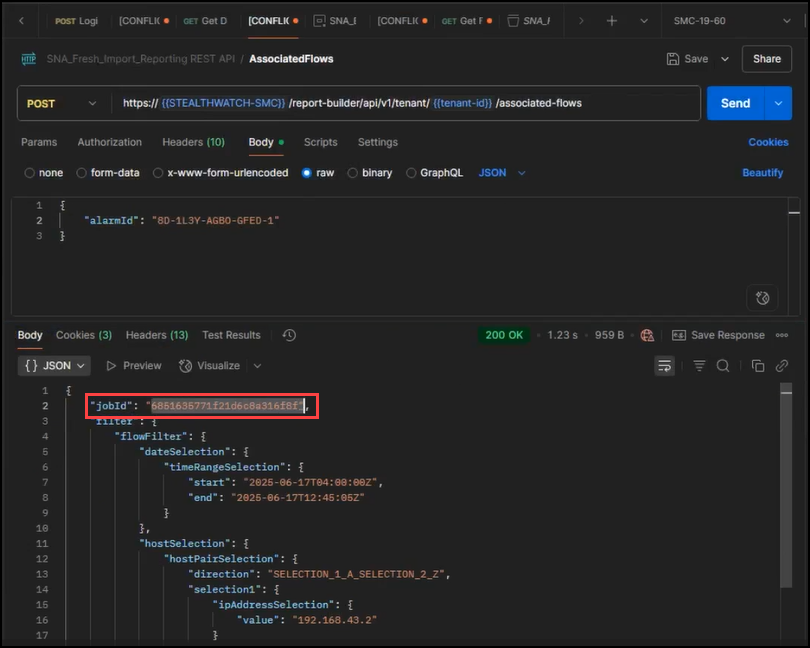Expand the Send button arrow options
This screenshot has height=648, width=810.
point(778,103)
